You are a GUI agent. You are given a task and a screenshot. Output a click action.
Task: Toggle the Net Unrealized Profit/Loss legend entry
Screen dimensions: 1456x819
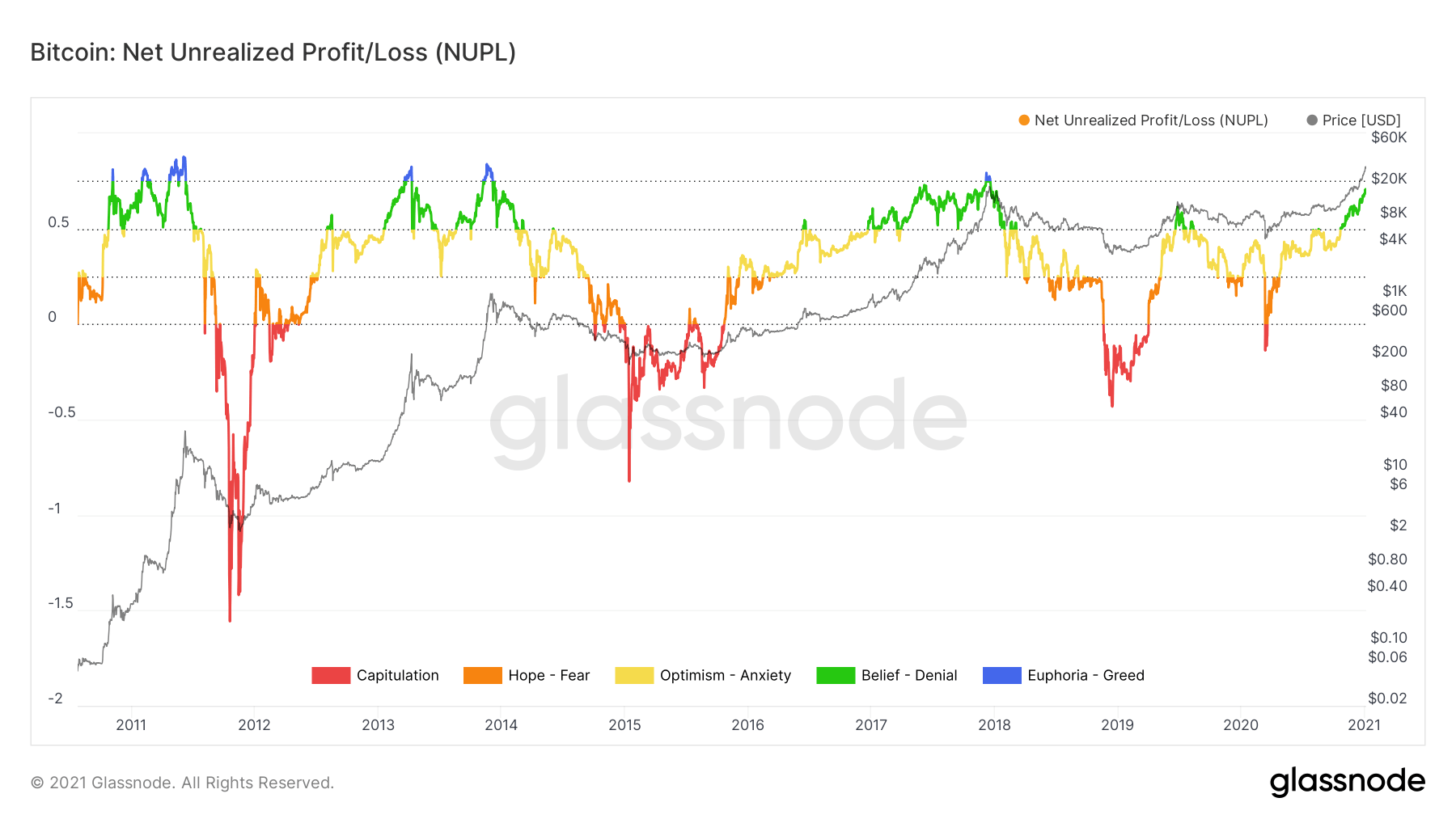(x=1143, y=120)
